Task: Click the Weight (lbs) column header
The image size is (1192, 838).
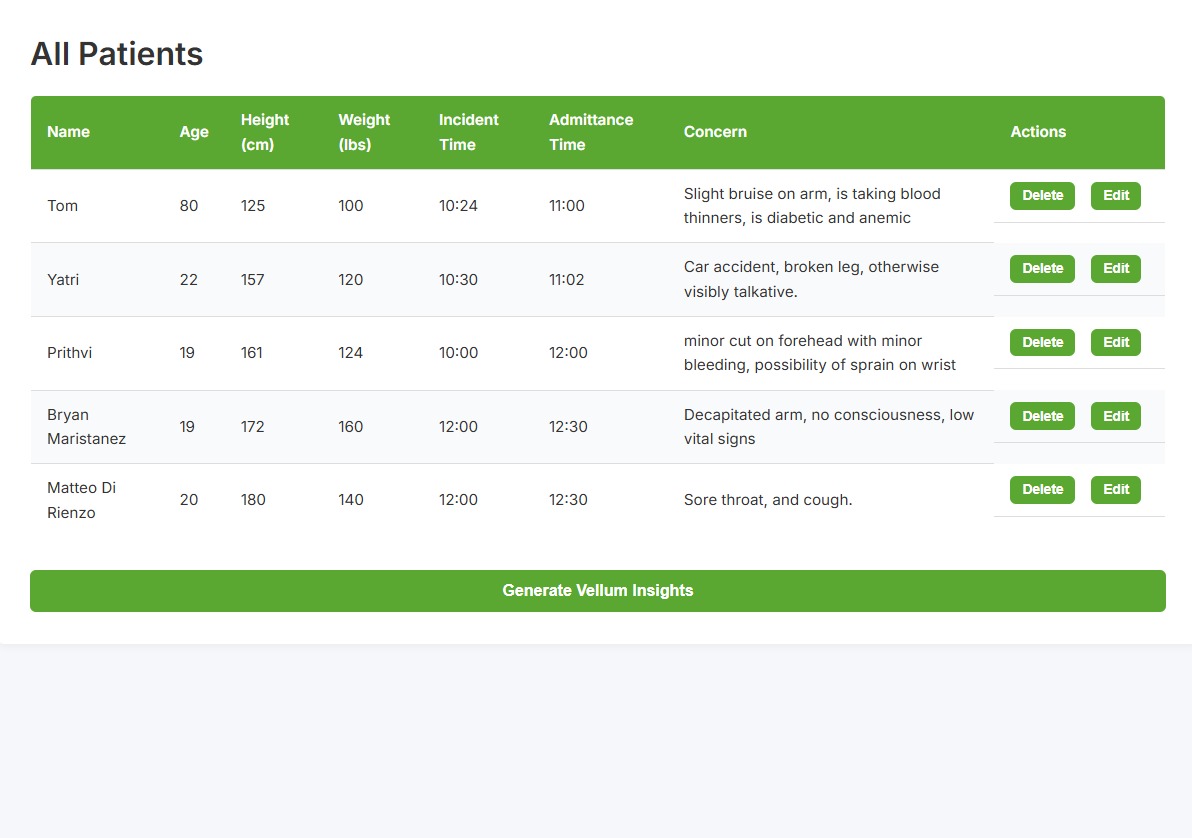Action: click(x=364, y=132)
